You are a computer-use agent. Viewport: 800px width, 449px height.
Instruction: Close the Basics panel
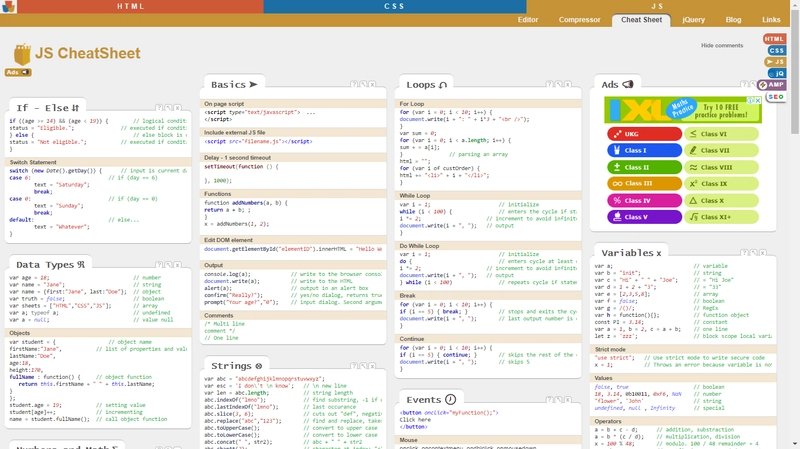coord(372,84)
